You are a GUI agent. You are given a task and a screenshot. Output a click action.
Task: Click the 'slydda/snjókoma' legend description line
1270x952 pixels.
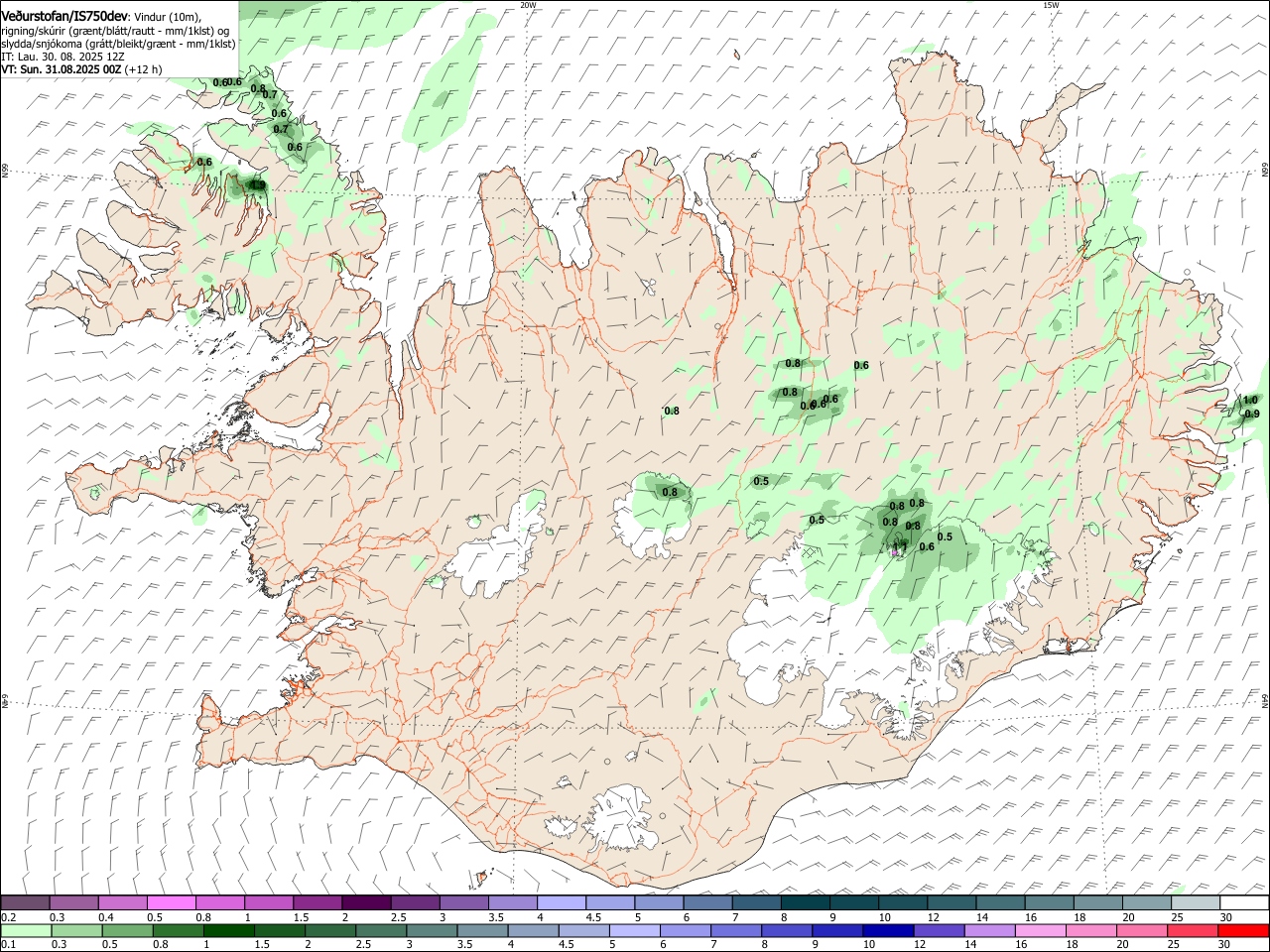[x=118, y=44]
